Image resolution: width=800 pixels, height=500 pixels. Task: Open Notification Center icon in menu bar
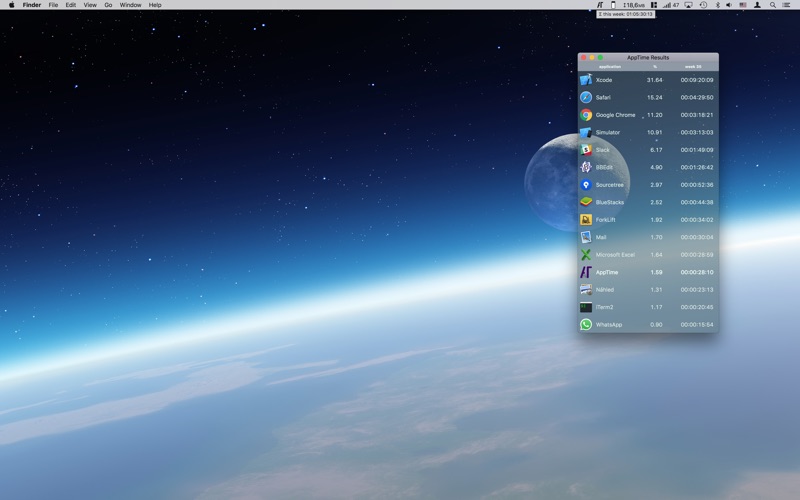[x=786, y=5]
